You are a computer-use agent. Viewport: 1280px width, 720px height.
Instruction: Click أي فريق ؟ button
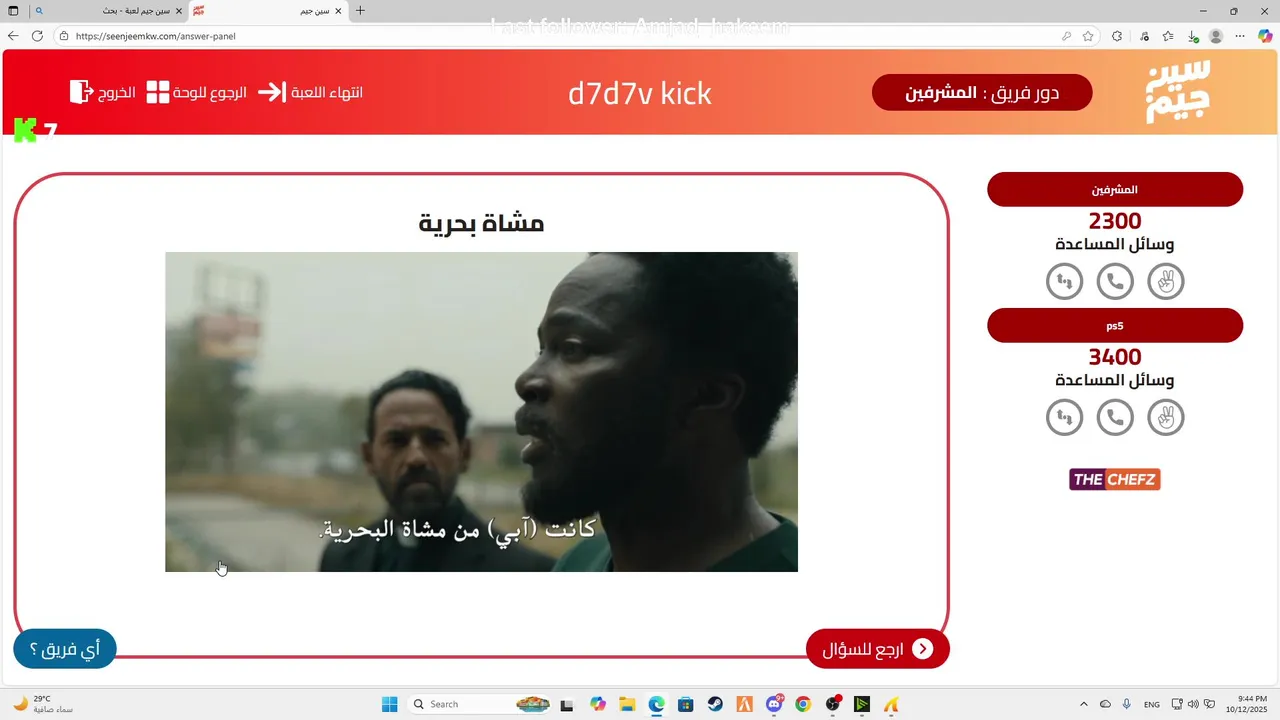tap(65, 649)
